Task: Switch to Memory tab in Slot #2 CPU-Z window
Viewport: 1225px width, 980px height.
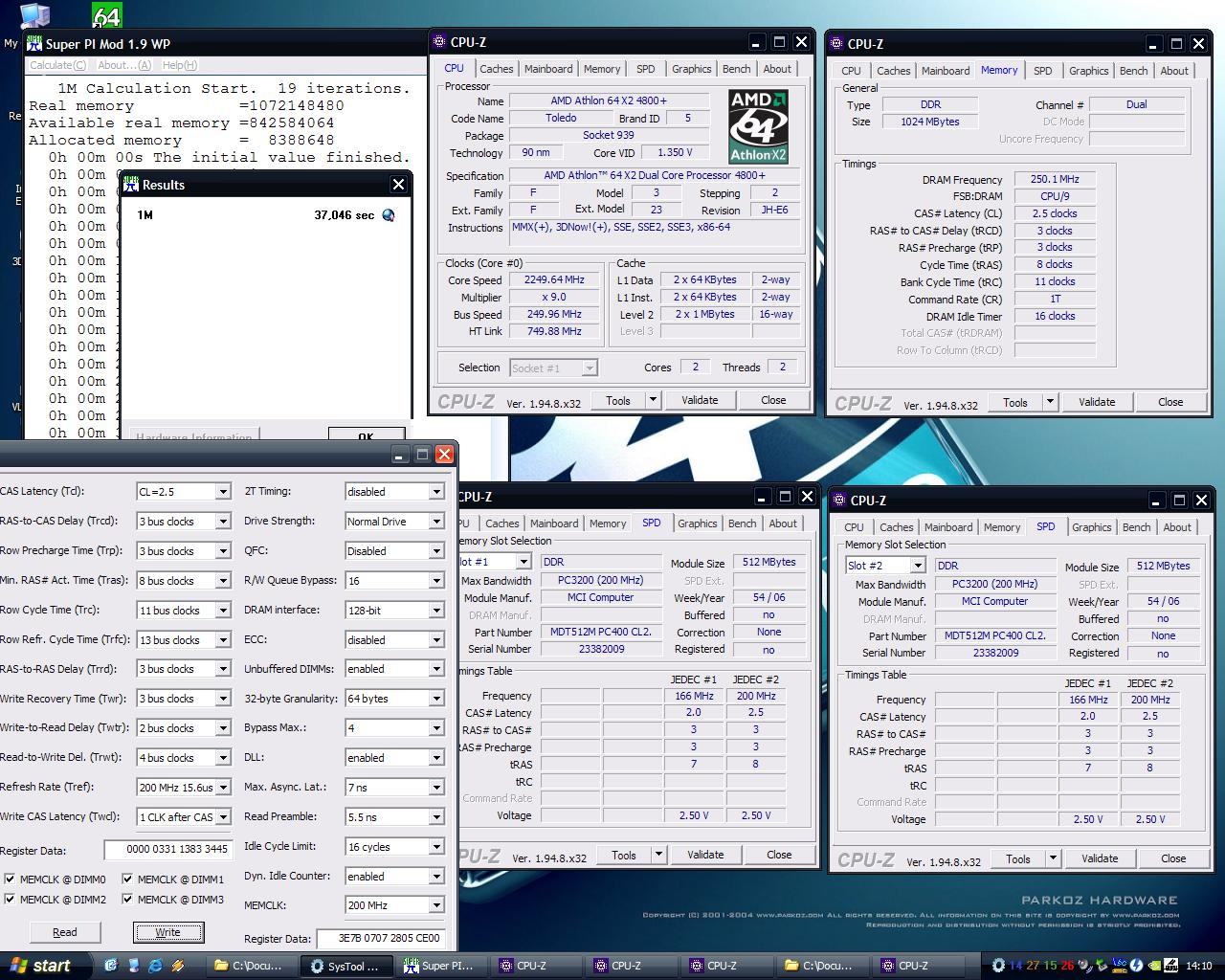Action: pos(1002,527)
